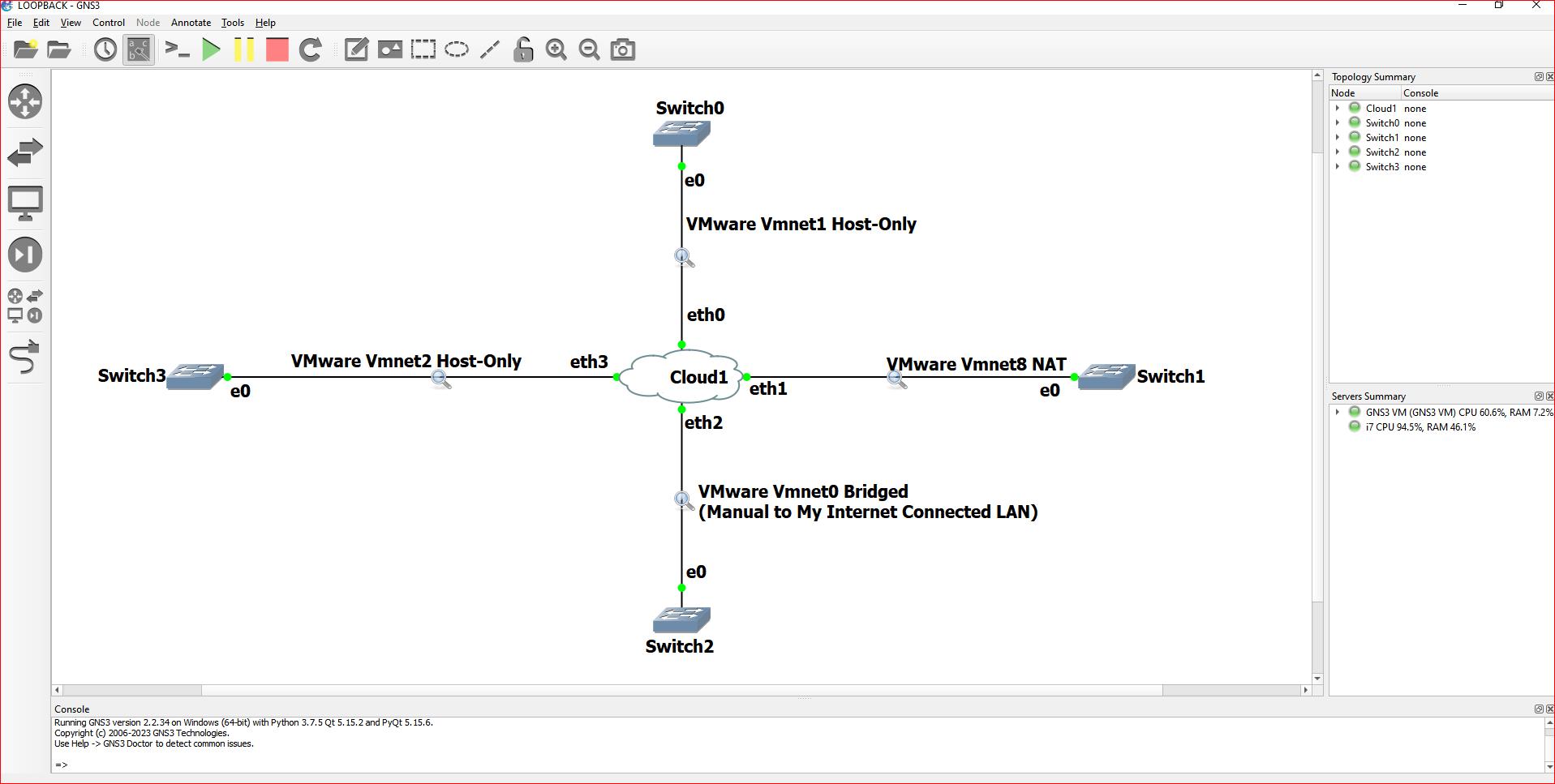This screenshot has width=1555, height=784.
Task: Open the Control menu
Action: pos(108,22)
